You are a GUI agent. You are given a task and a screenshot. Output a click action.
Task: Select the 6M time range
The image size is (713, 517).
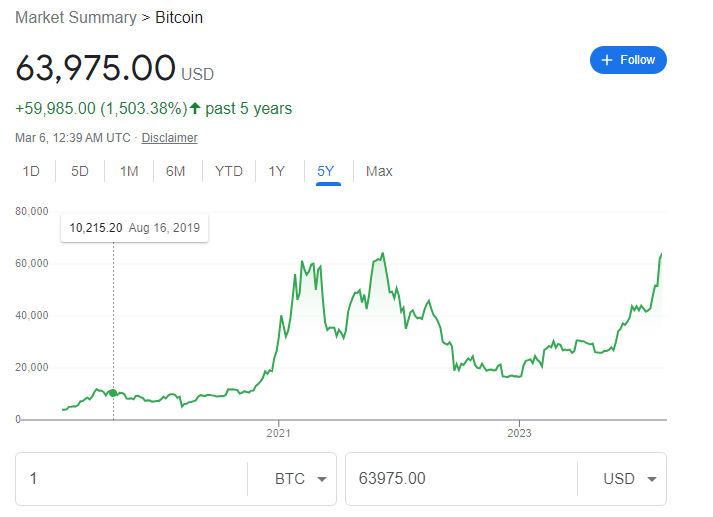[x=176, y=171]
